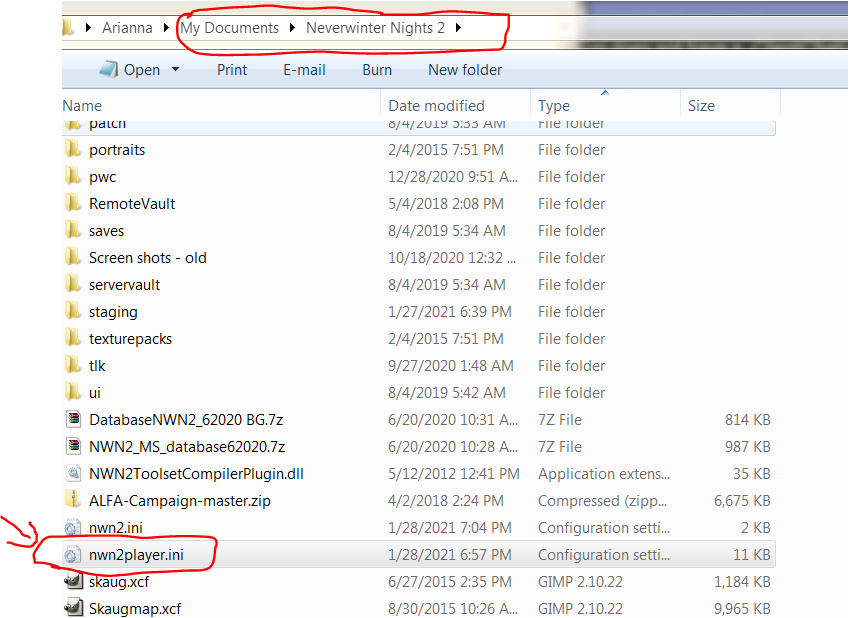Go to Arianna in the address bar
Viewport: 849px width, 618px height.
click(x=127, y=28)
